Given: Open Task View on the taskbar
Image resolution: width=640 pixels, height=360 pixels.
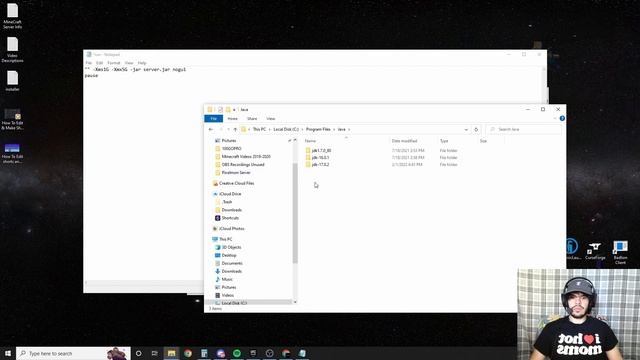Looking at the screenshot, I should click(155, 353).
